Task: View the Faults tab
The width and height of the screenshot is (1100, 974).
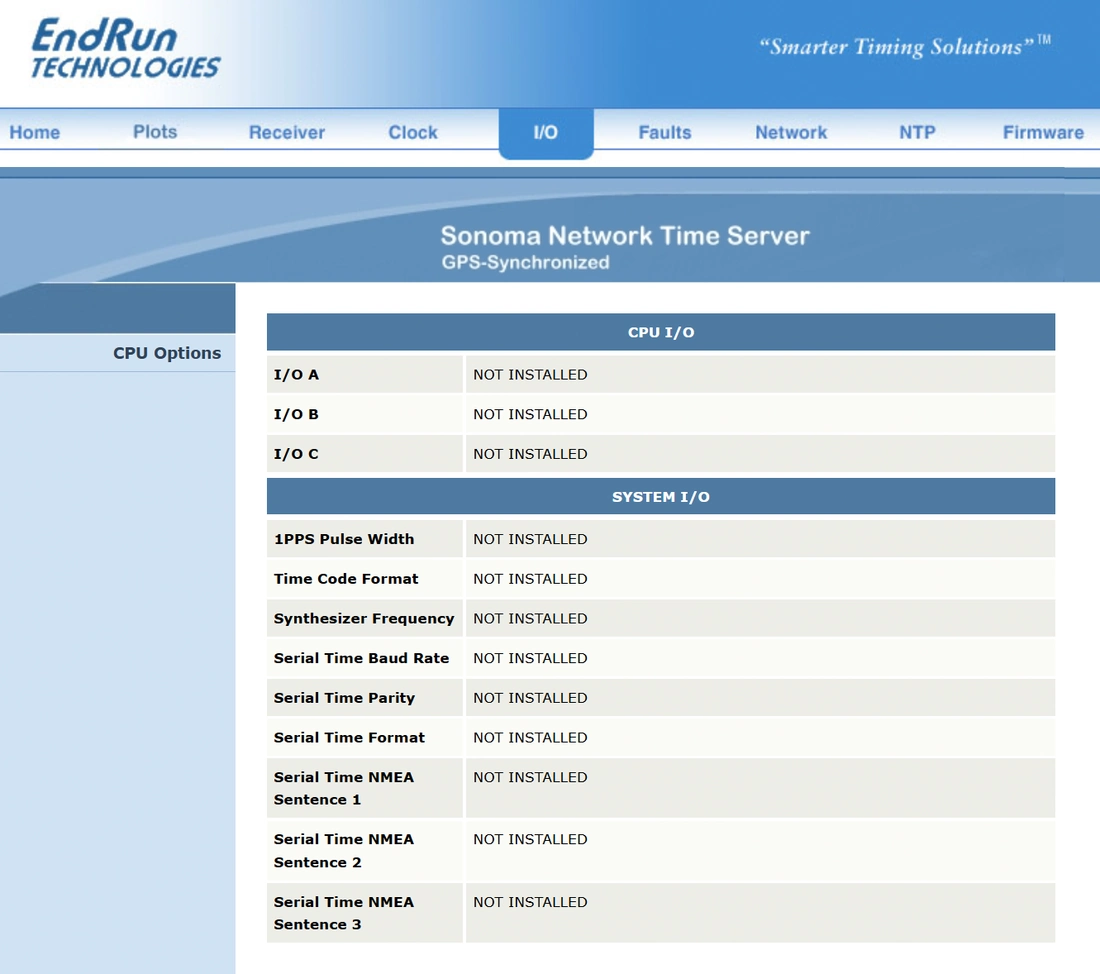Action: tap(665, 132)
